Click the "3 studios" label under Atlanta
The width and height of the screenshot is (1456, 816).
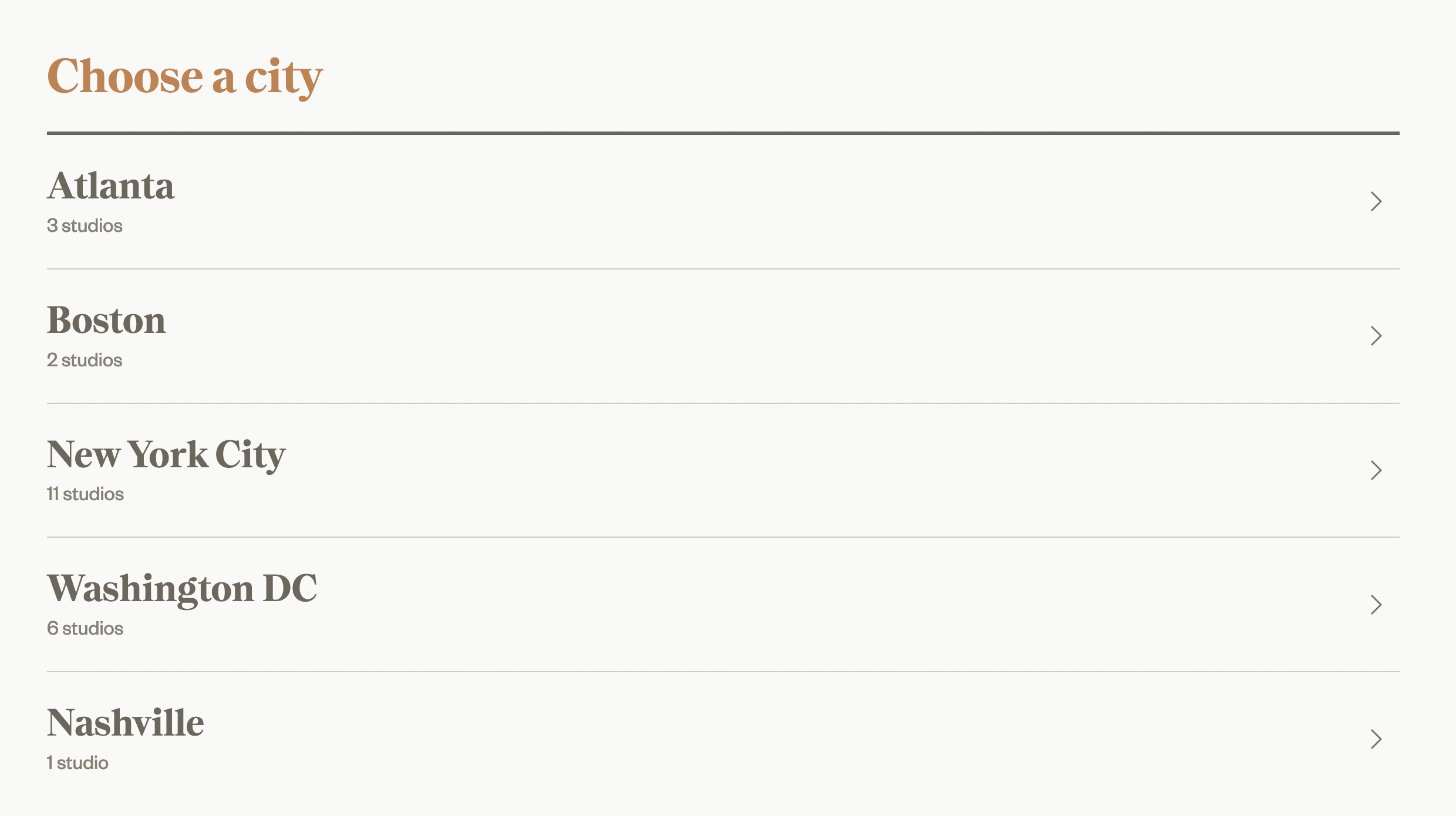(x=85, y=226)
